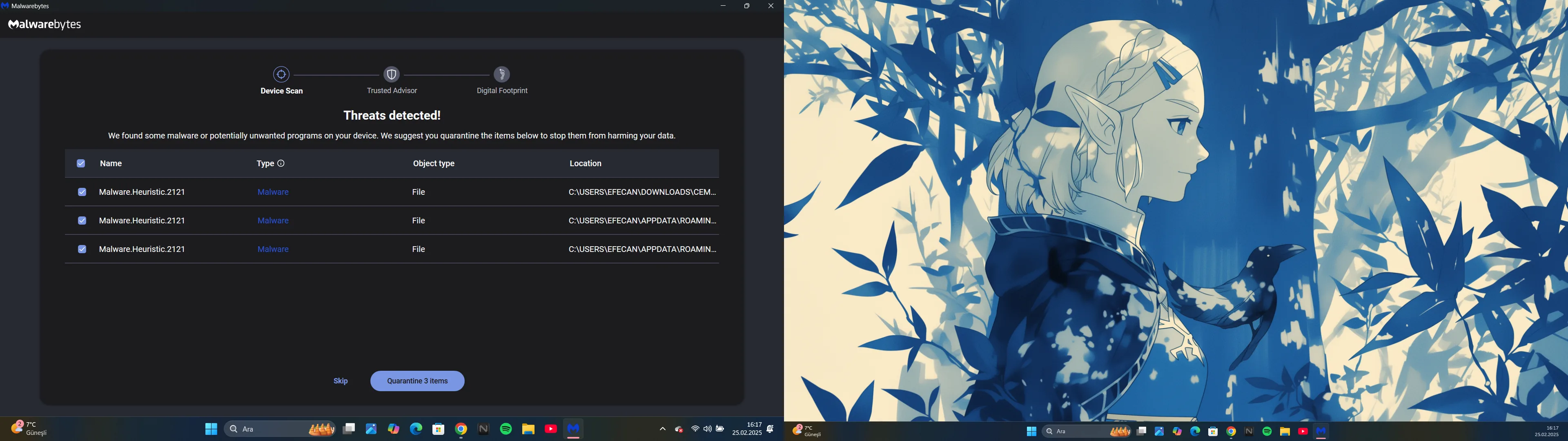Screen dimensions: 1568x441
Task: Toggle the select-all checkbox in table header
Action: pos(81,163)
